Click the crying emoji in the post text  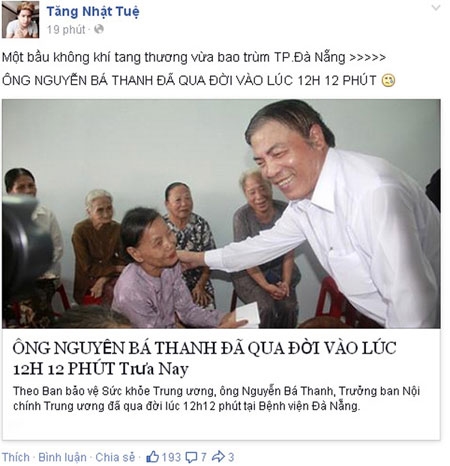pos(388,80)
